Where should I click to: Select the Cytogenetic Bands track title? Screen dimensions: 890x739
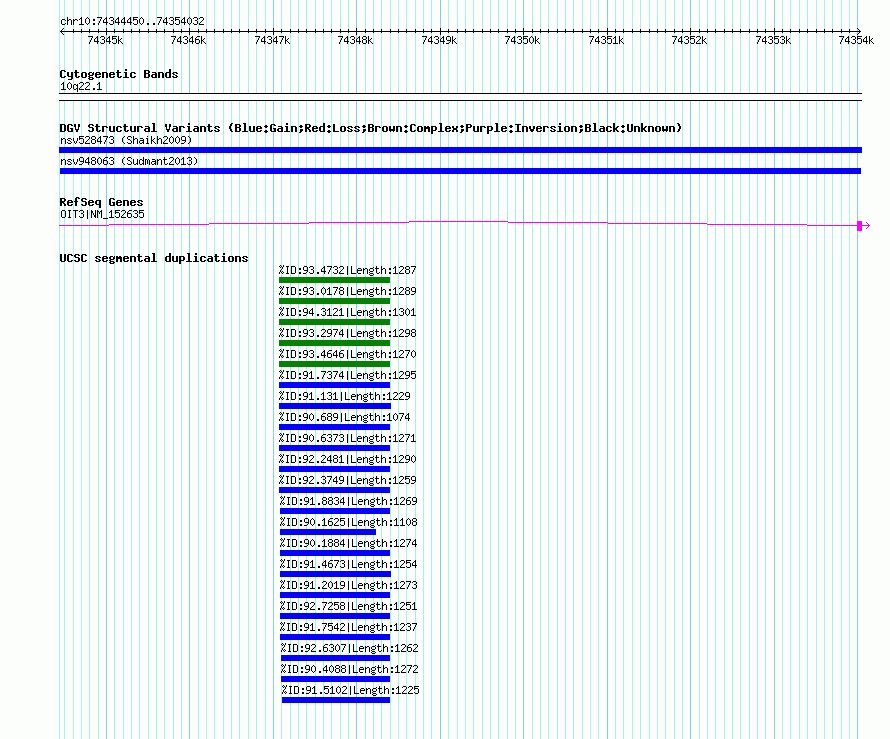click(x=119, y=74)
